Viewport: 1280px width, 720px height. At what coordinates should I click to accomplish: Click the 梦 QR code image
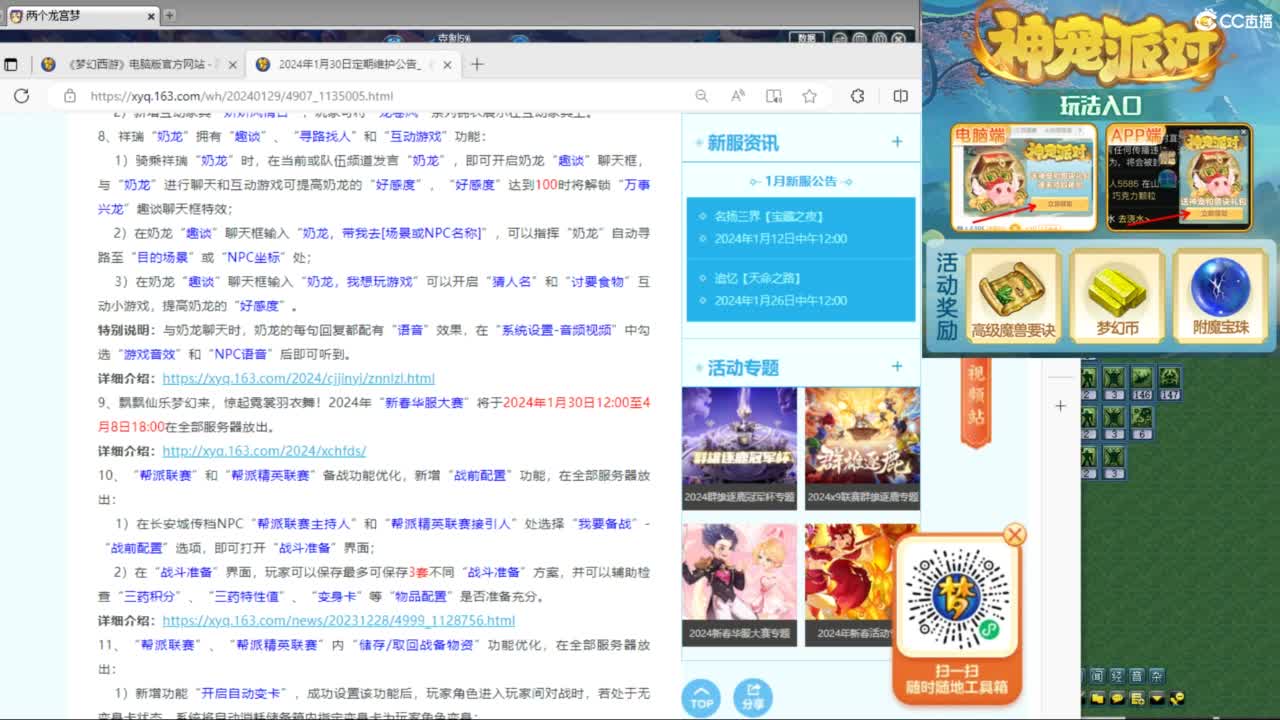click(957, 600)
